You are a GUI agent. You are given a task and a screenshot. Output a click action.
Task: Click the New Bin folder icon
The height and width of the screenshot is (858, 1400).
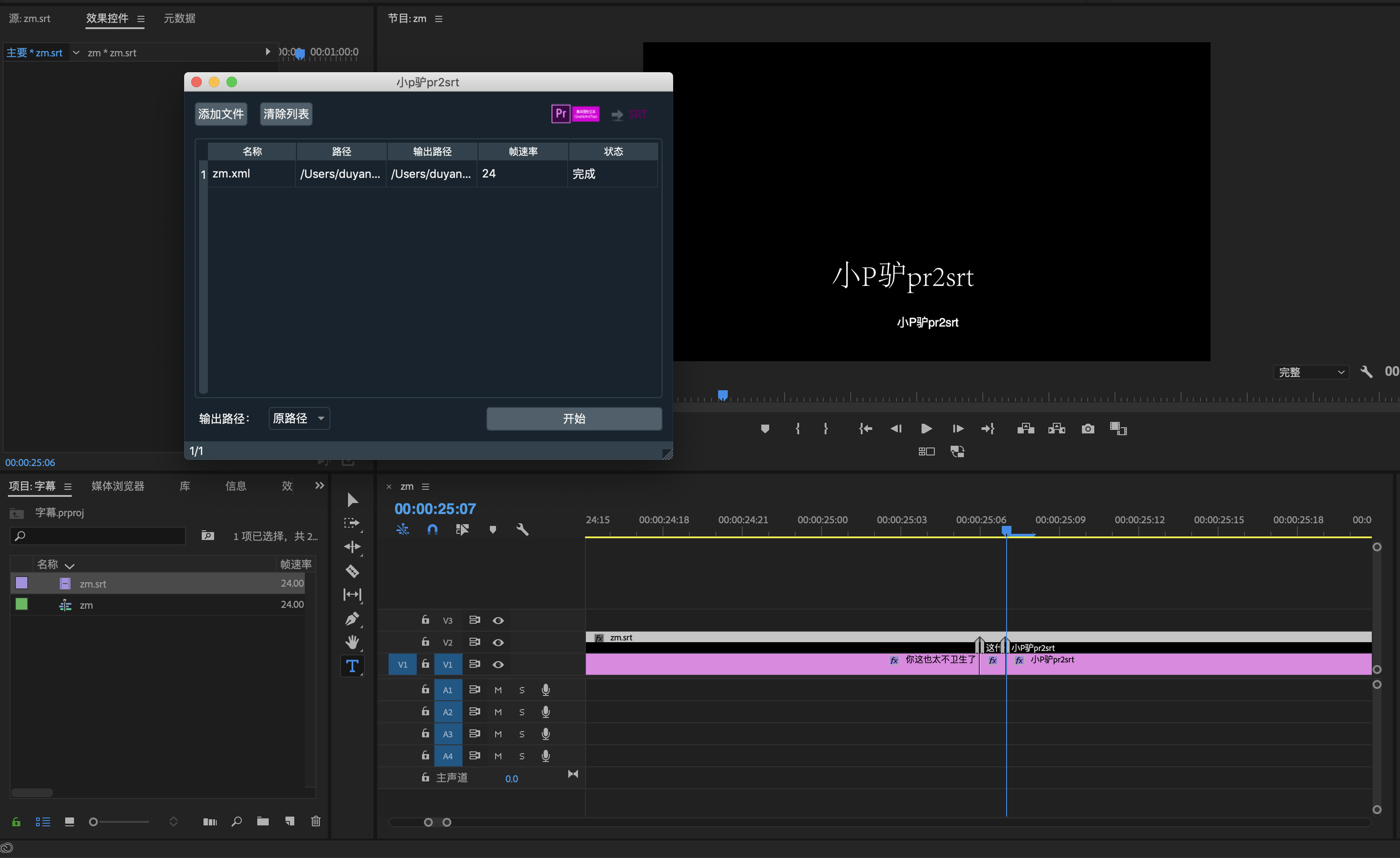tap(263, 821)
